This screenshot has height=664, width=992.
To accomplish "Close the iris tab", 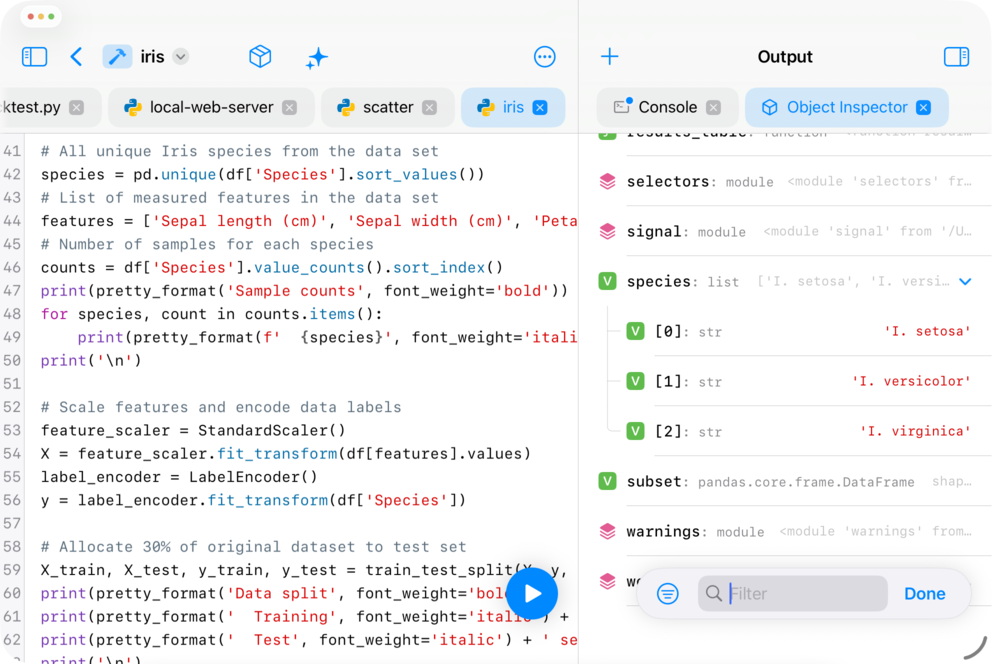I will (x=540, y=108).
